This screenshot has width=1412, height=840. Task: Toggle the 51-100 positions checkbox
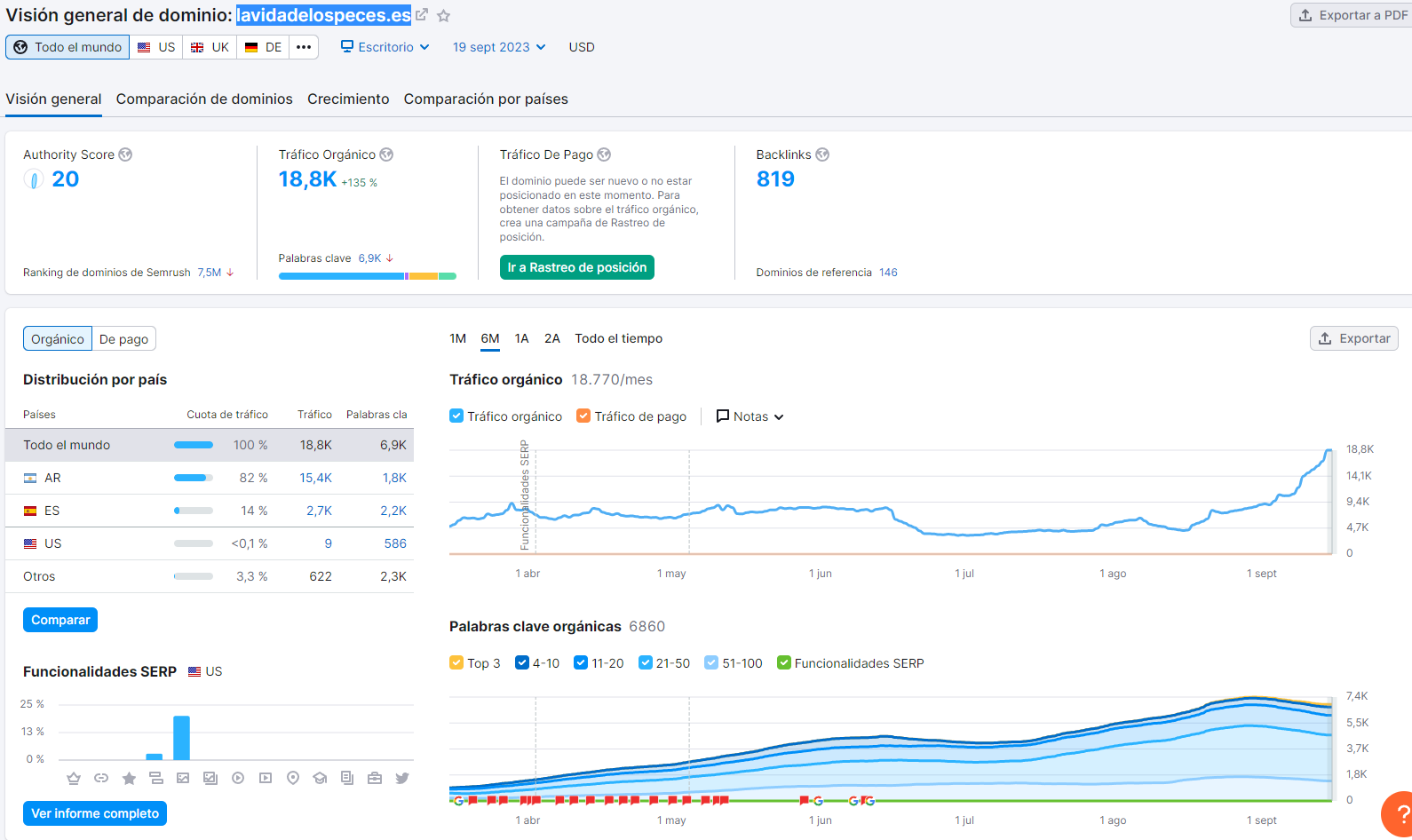pyautogui.click(x=711, y=662)
